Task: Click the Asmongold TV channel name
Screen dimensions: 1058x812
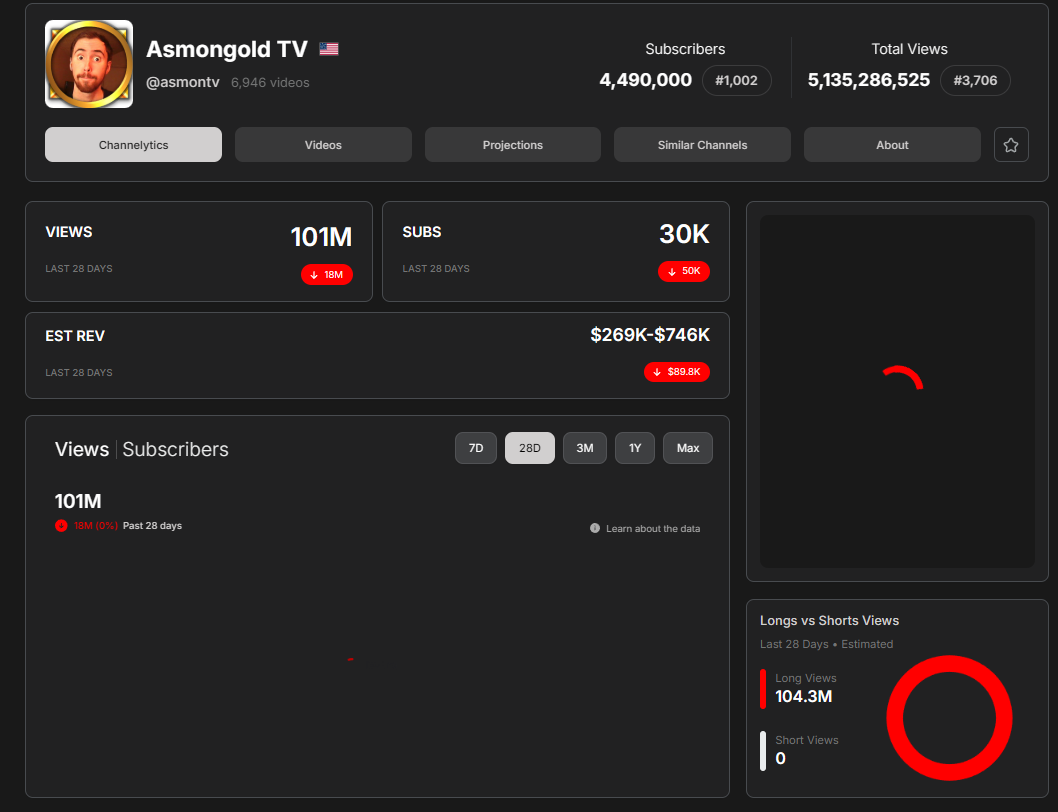Action: [x=227, y=49]
